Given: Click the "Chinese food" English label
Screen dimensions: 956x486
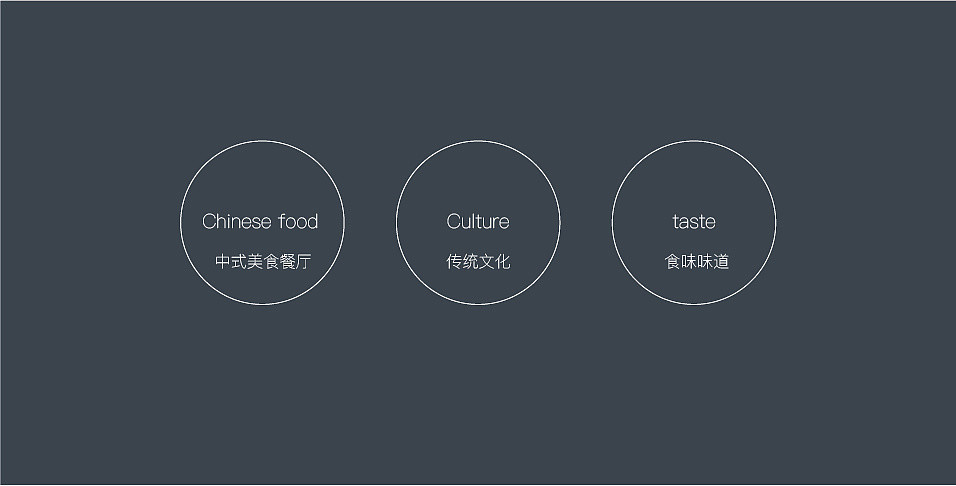Looking at the screenshot, I should pyautogui.click(x=260, y=221).
